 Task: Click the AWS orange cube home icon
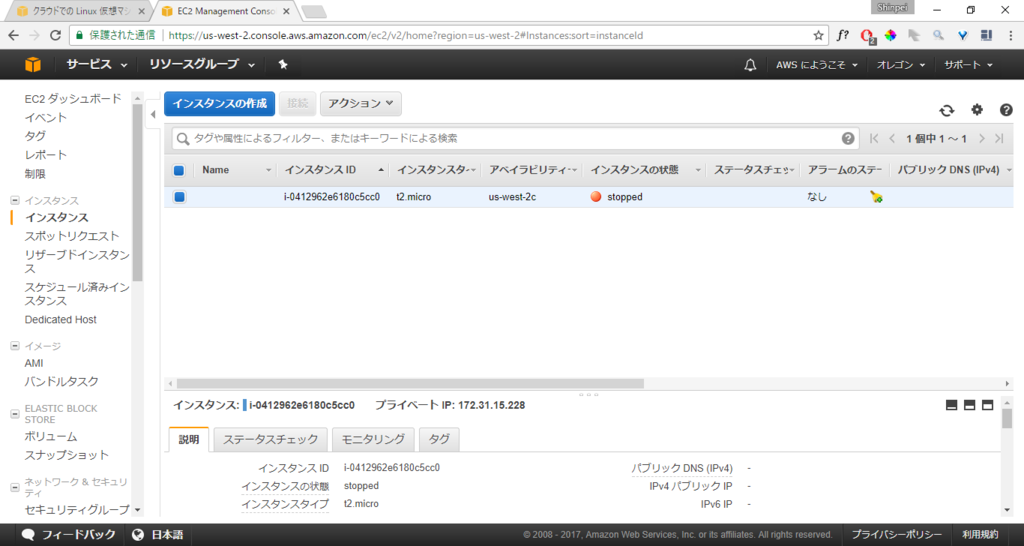click(x=33, y=64)
